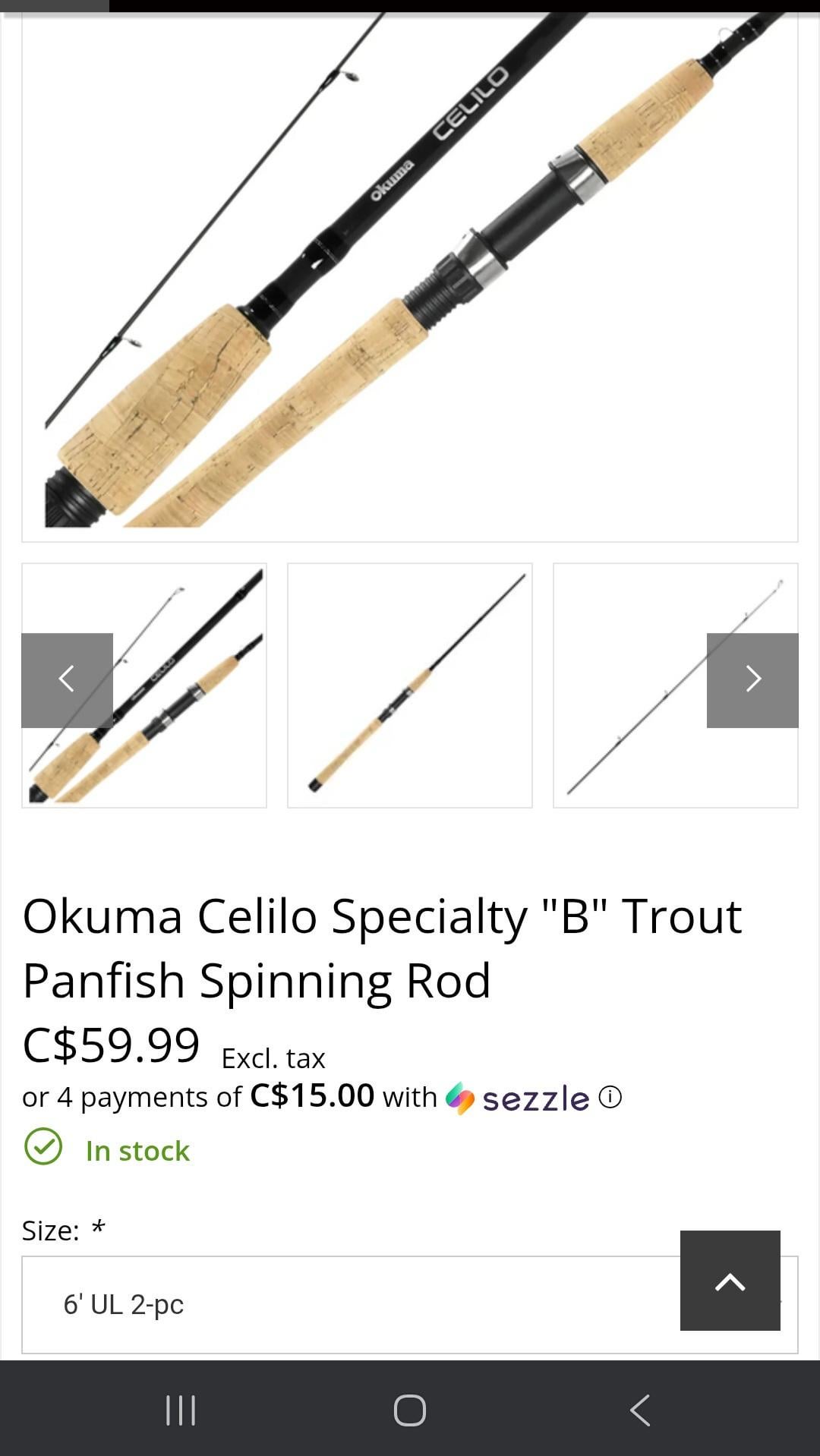Tap the Okuma Celilo Specialty product title

tap(382, 947)
